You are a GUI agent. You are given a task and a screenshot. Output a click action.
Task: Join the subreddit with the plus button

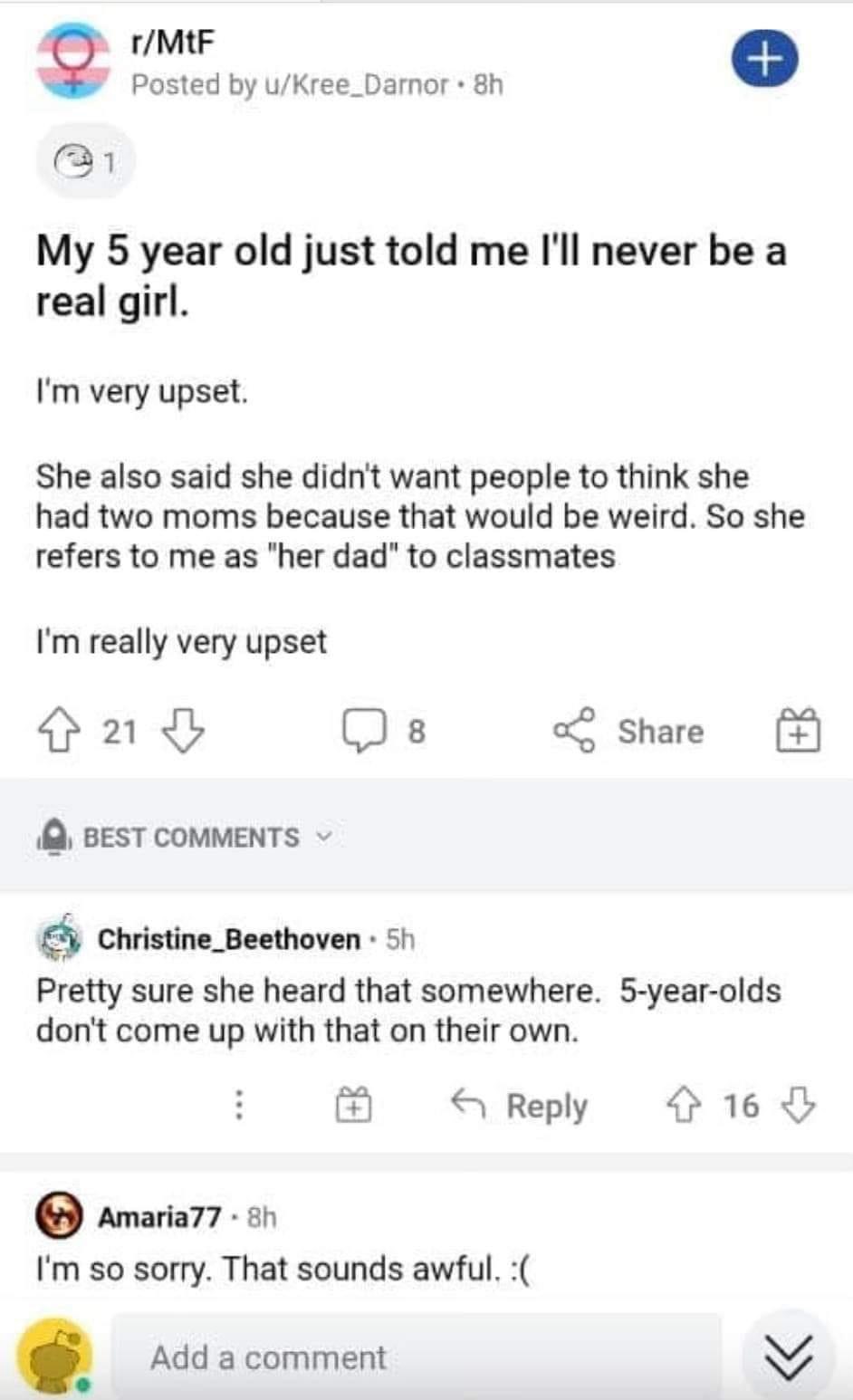[x=765, y=59]
